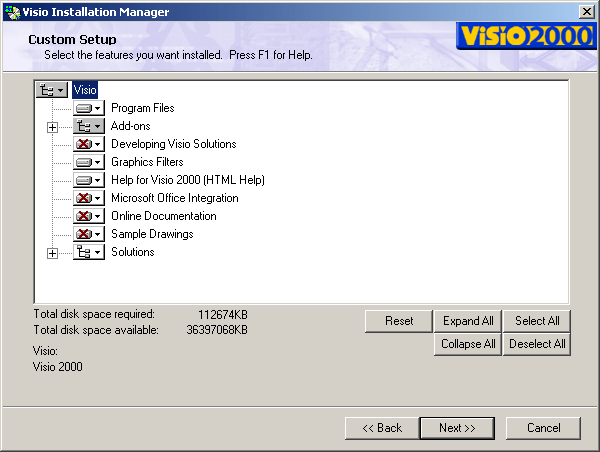Click the Visio Installation Manager title icon
Image resolution: width=600 pixels, height=452 pixels.
click(x=13, y=12)
